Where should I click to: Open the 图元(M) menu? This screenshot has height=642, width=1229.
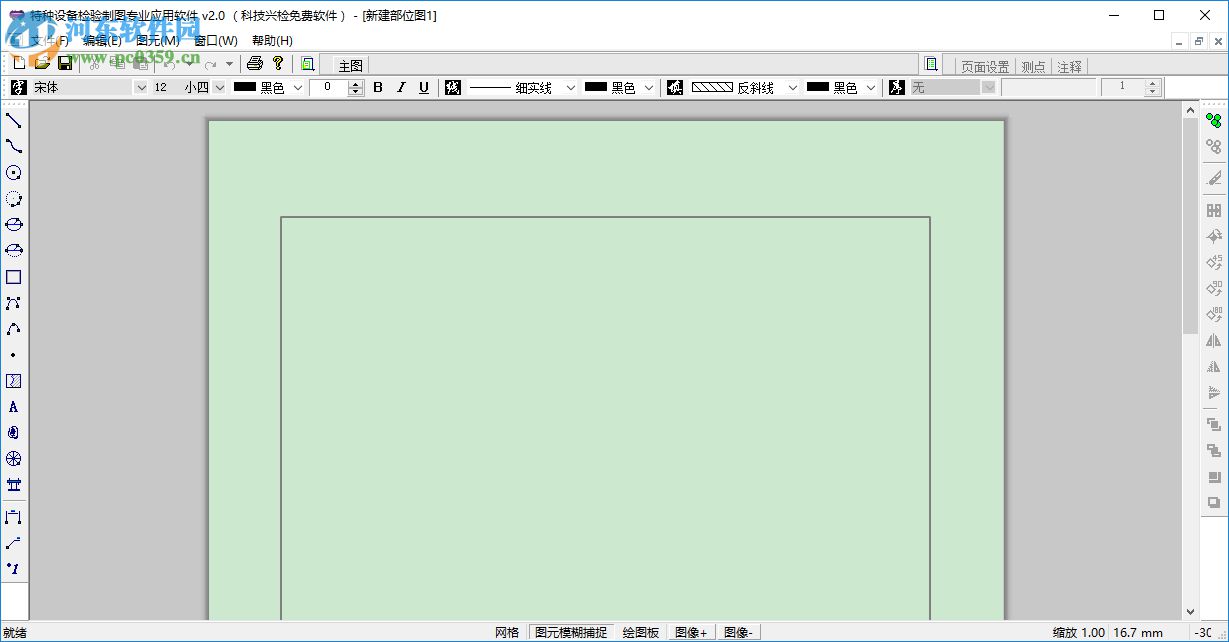click(157, 40)
